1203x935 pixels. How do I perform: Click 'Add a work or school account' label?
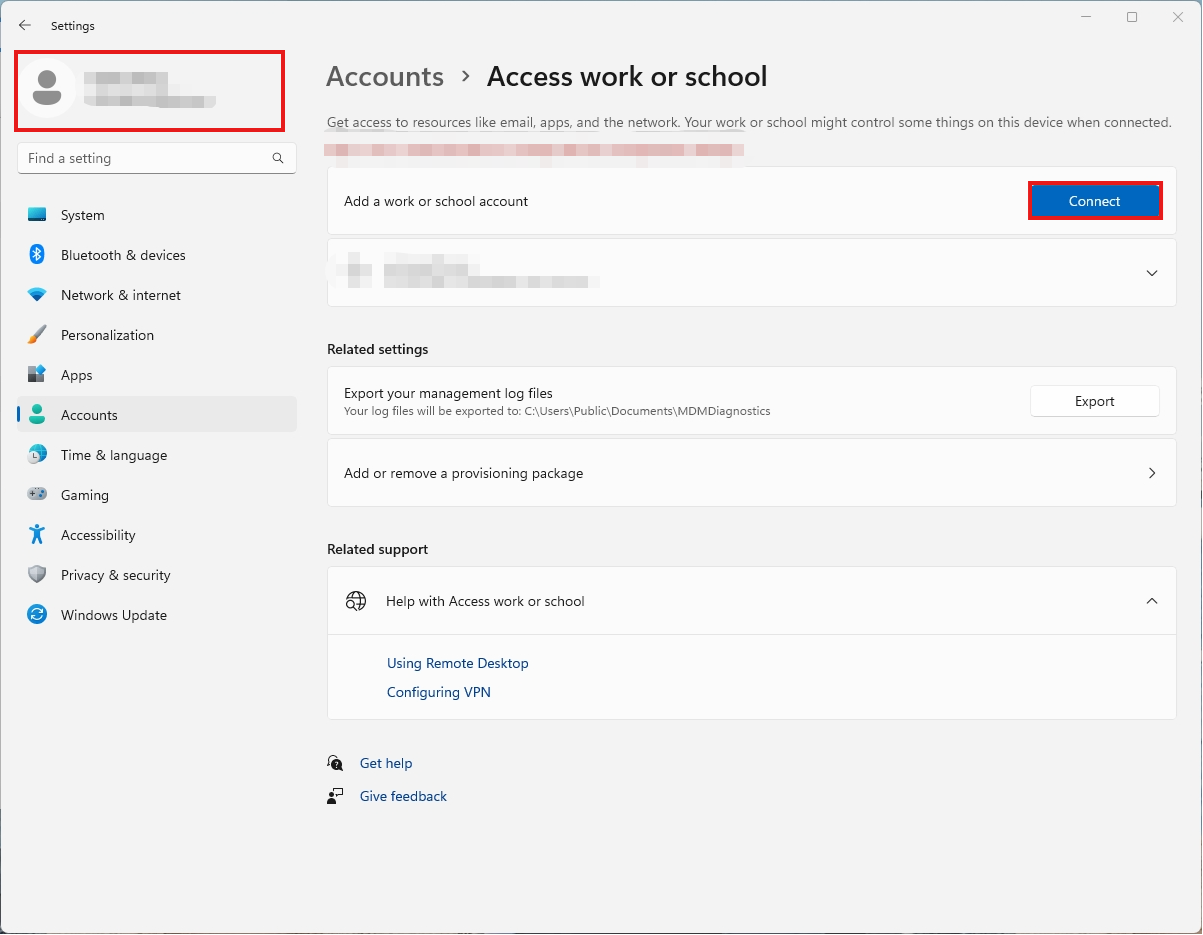tap(436, 201)
